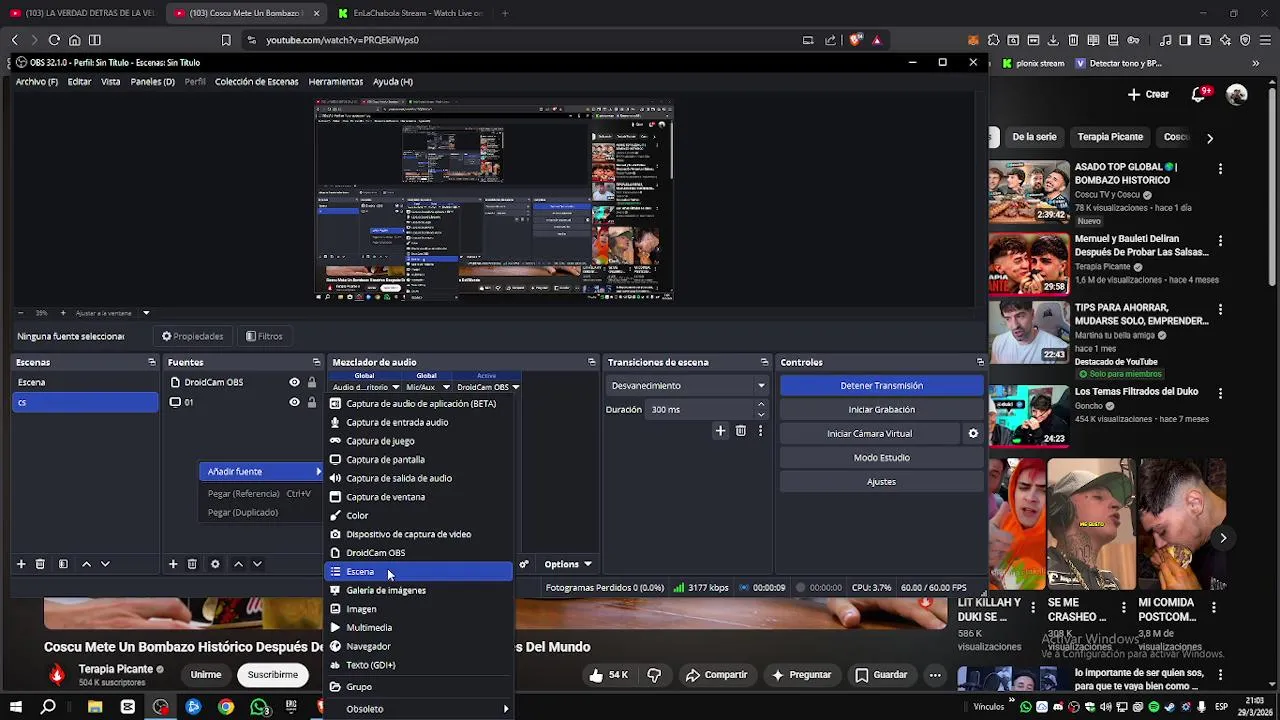
Task: Open the Herramientas menu in OBS
Action: click(336, 82)
